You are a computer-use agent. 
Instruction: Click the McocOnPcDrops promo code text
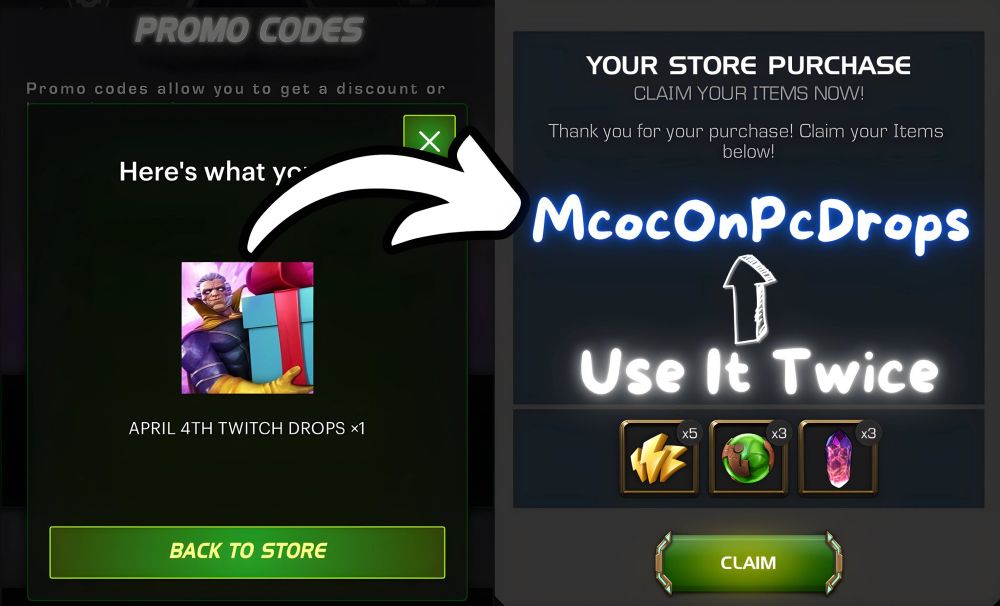751,222
